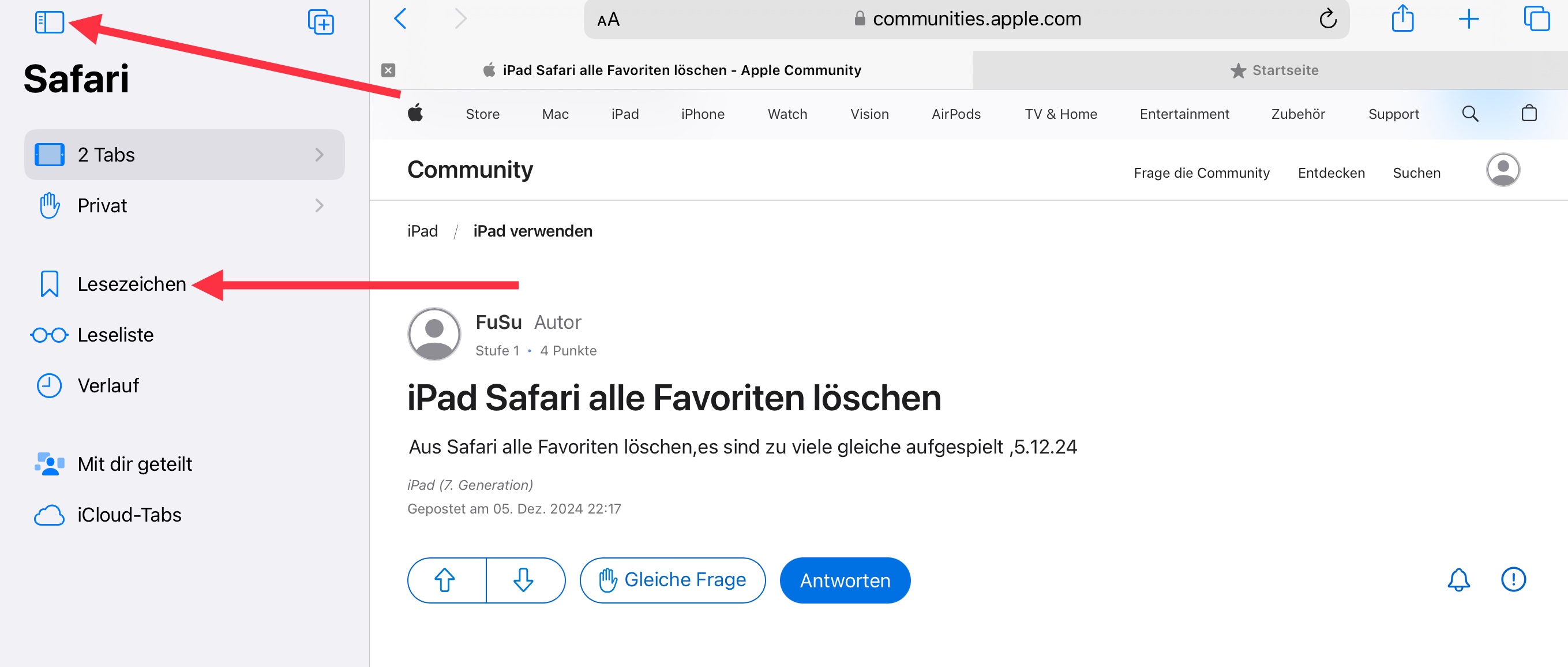The image size is (1568, 667).
Task: Switch to the Startseite tab
Action: [x=1273, y=70]
